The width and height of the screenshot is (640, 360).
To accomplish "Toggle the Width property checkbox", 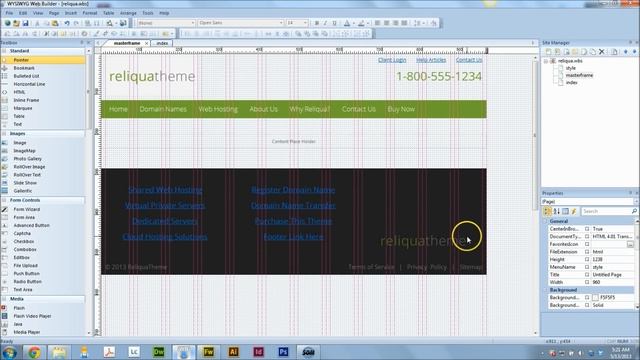I will [x=587, y=282].
